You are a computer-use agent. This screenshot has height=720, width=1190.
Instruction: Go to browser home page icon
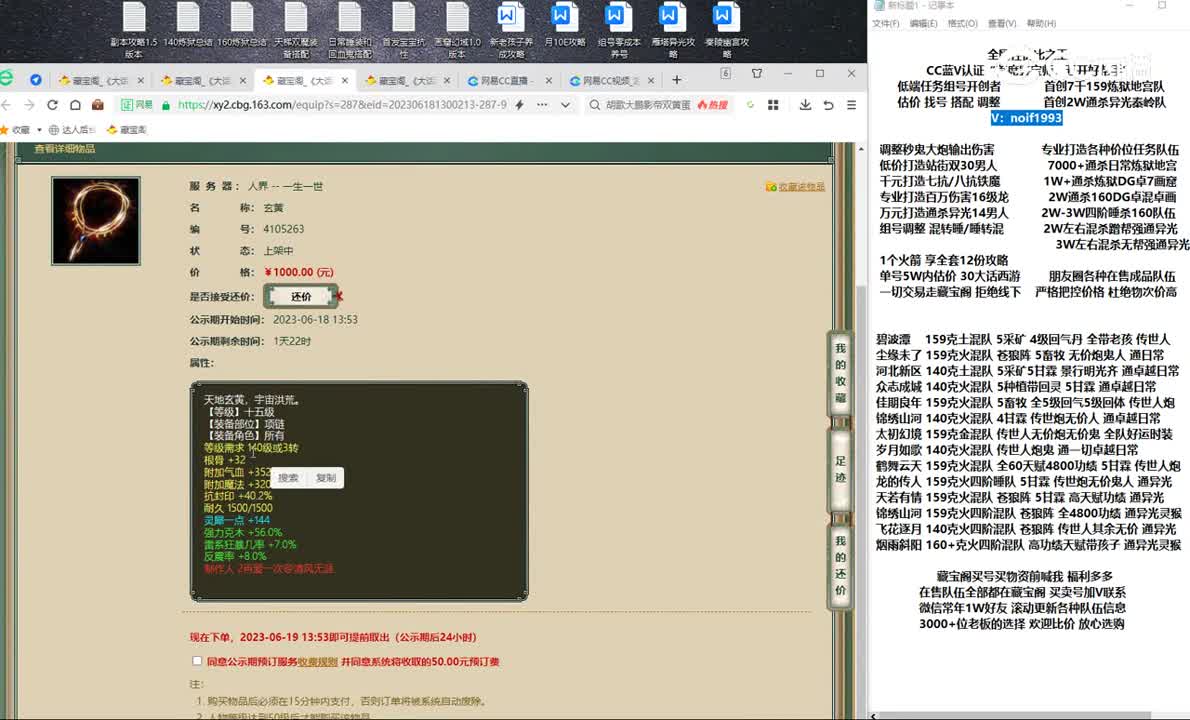pyautogui.click(x=75, y=105)
